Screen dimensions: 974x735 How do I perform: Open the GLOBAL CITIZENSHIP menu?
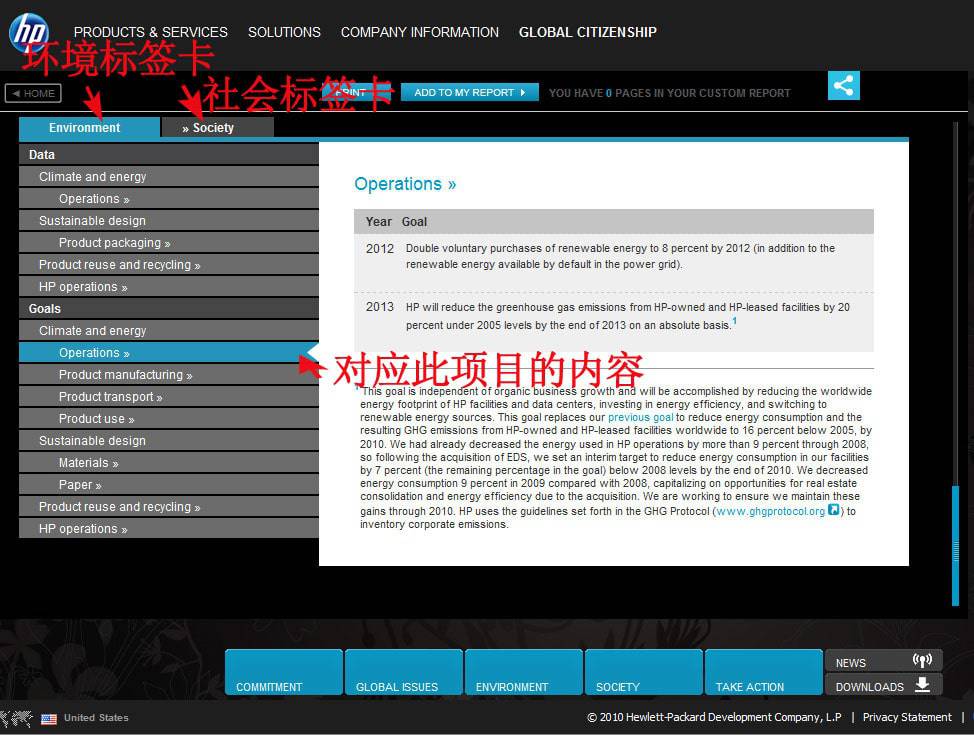(x=587, y=32)
